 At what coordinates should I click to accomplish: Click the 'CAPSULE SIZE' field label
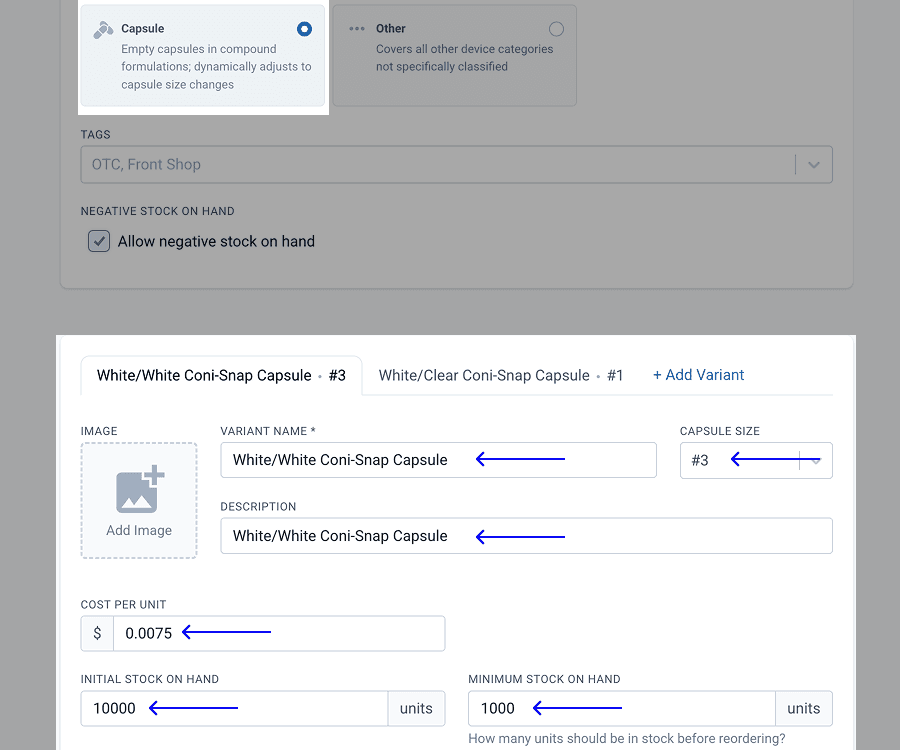pyautogui.click(x=720, y=431)
